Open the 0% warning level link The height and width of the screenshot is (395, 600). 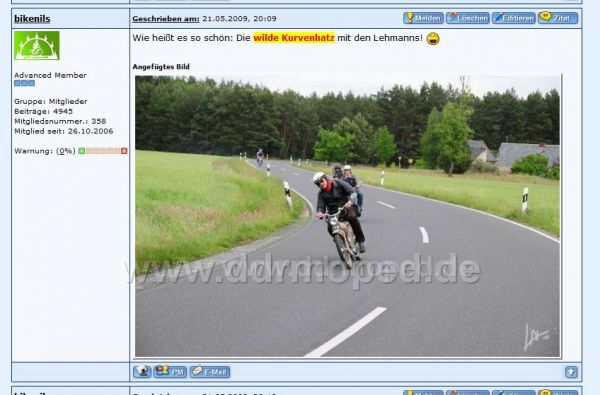(x=65, y=151)
